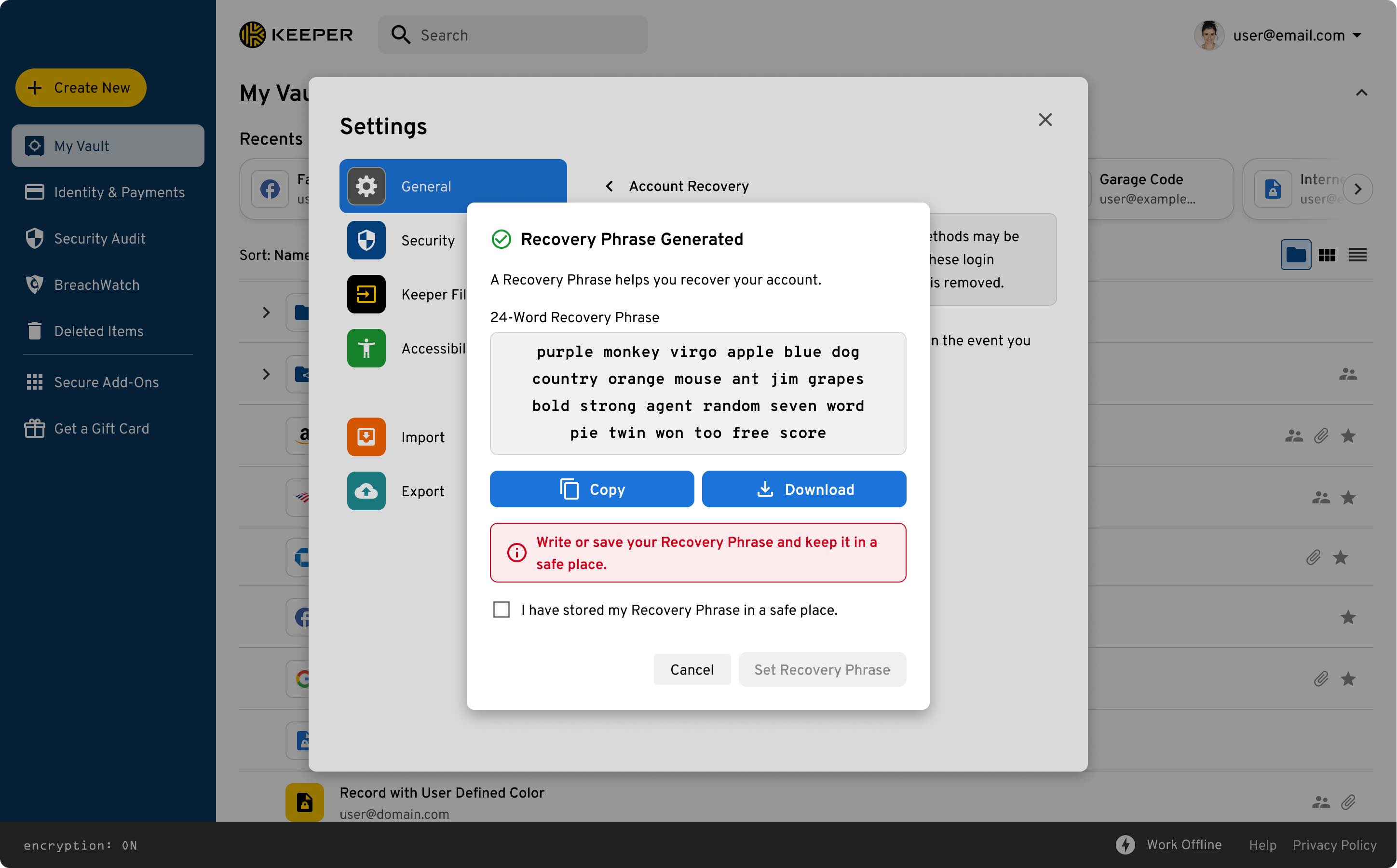Copy the recovery phrase
The height and width of the screenshot is (868, 1397).
click(x=592, y=489)
